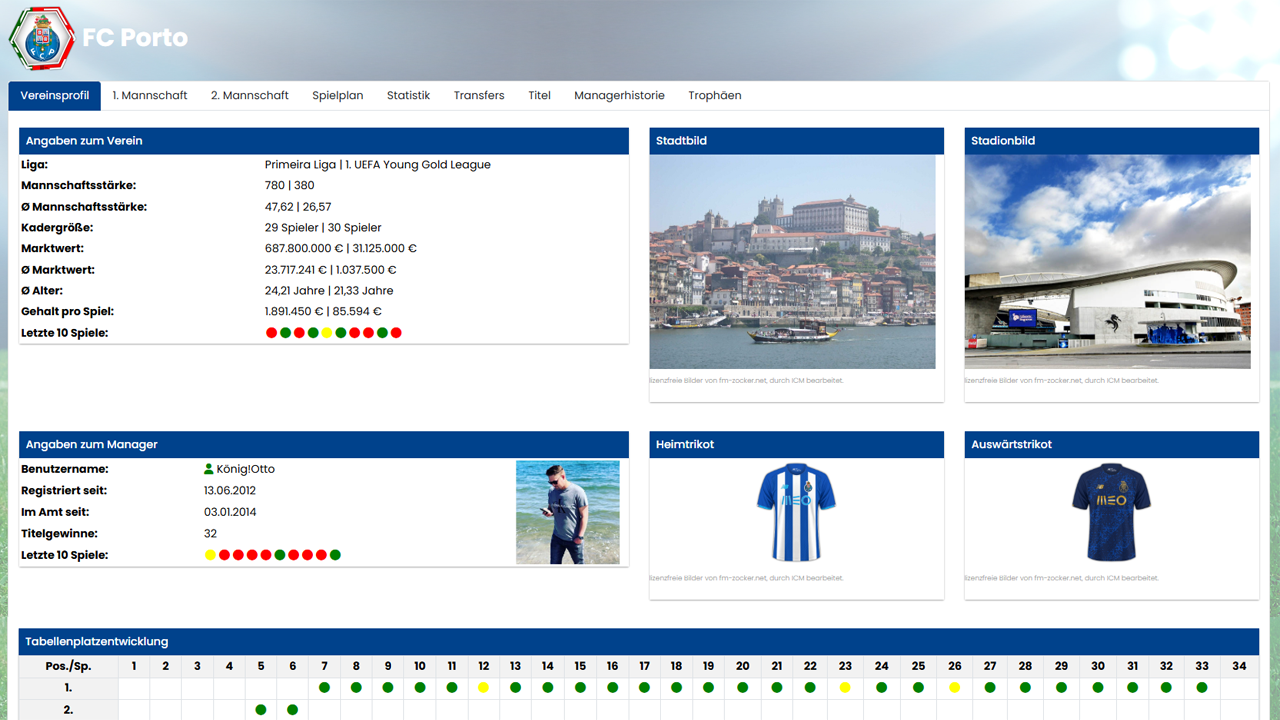
Task: Click the yellow dot in club's last games
Action: [x=327, y=333]
